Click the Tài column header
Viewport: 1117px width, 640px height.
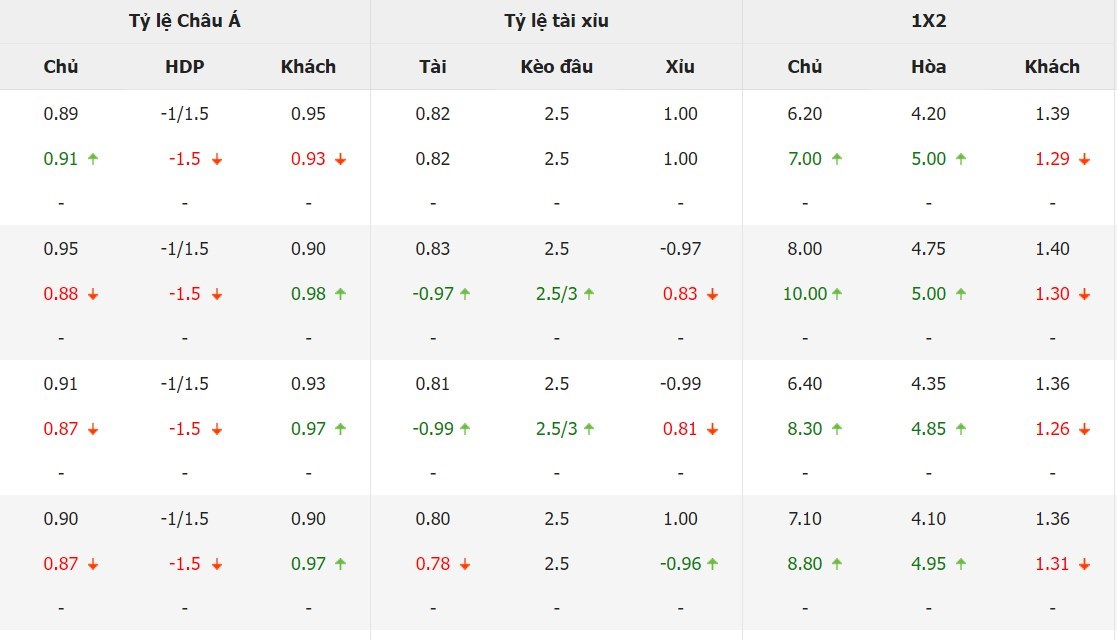point(432,66)
